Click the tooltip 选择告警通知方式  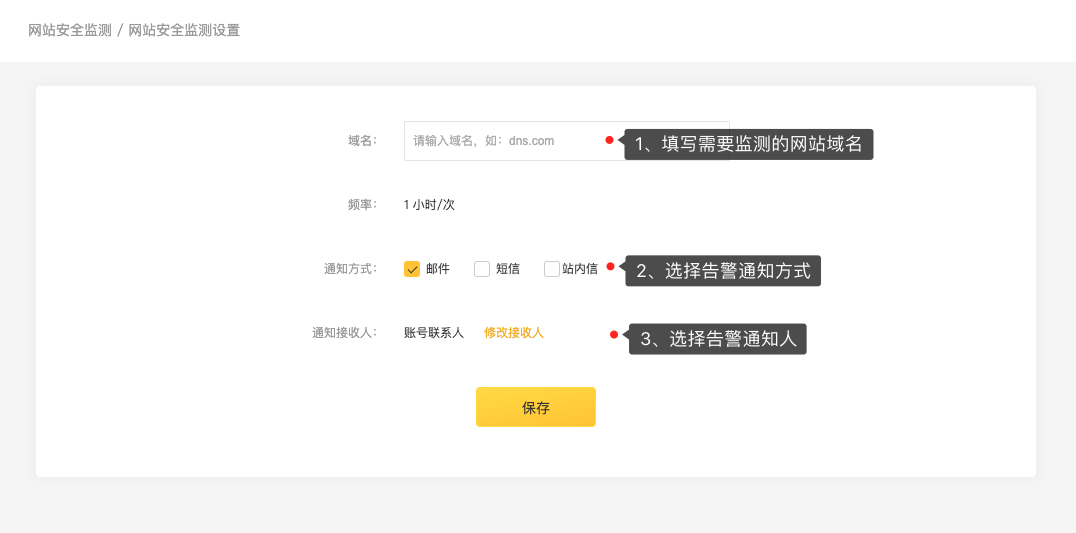(x=723, y=271)
